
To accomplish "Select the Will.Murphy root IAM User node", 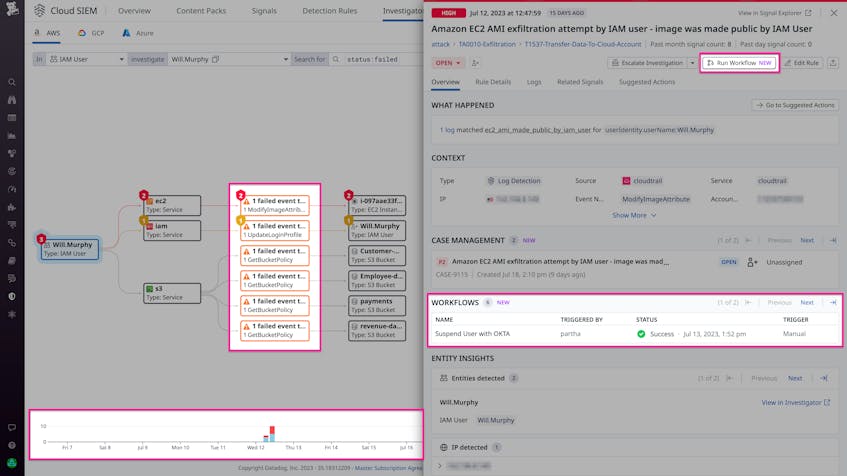I will tap(70, 249).
